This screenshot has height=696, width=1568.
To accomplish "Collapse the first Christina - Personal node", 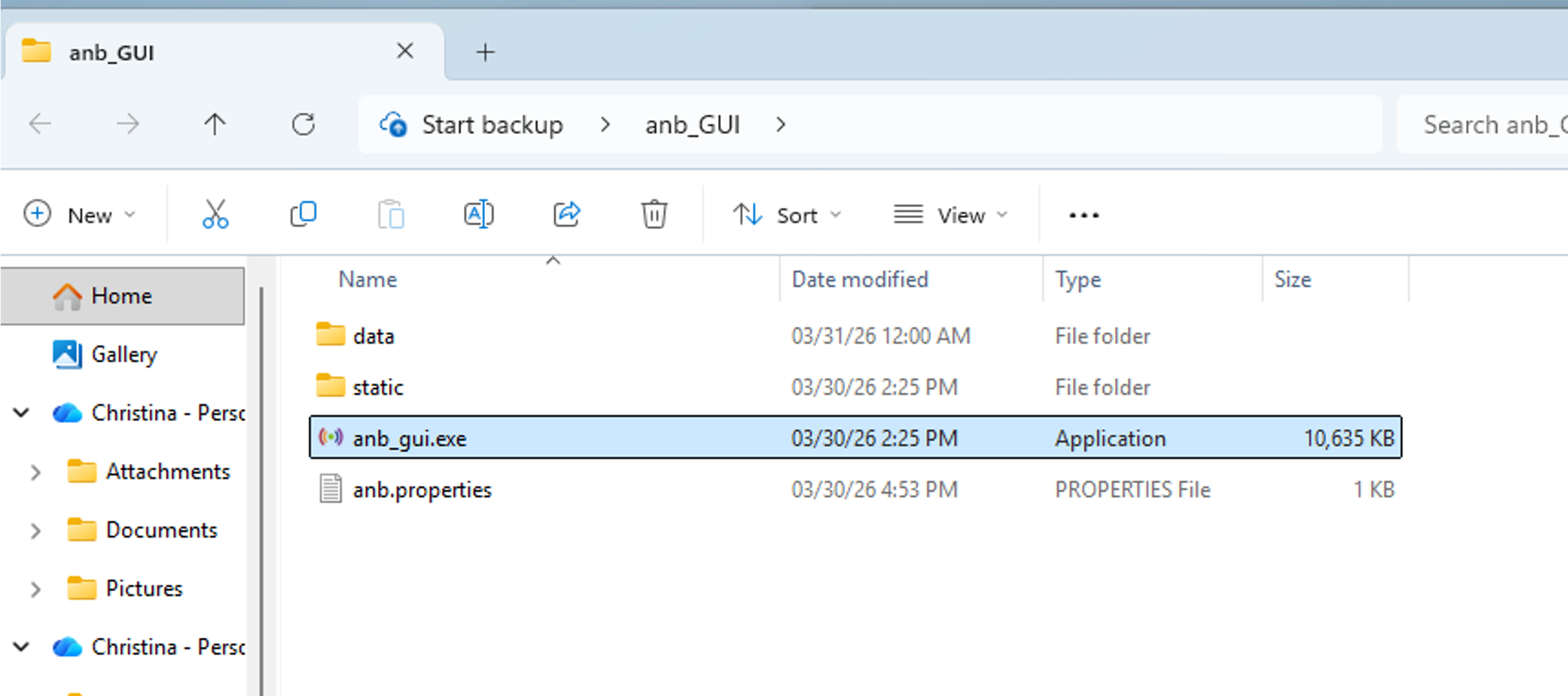I will pyautogui.click(x=22, y=413).
